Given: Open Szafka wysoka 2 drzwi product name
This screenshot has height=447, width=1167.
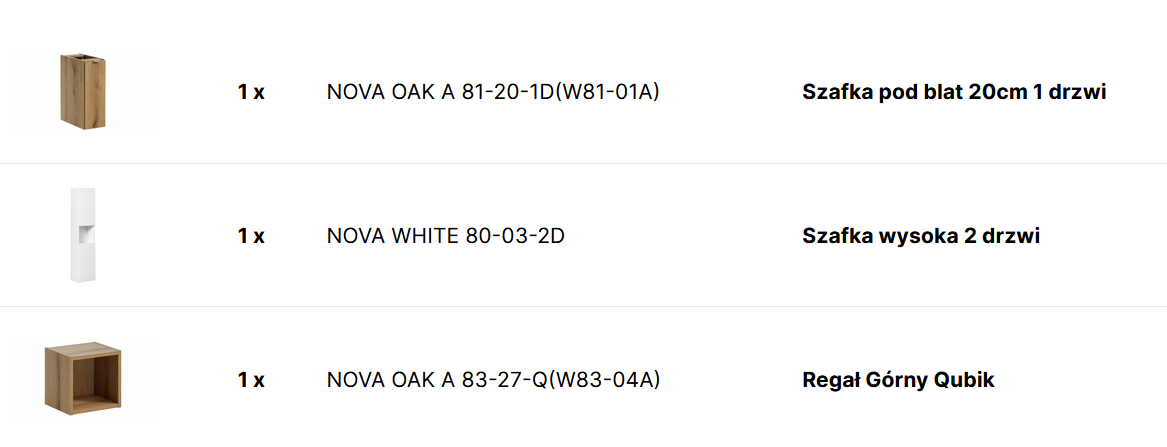Looking at the screenshot, I should [x=920, y=236].
